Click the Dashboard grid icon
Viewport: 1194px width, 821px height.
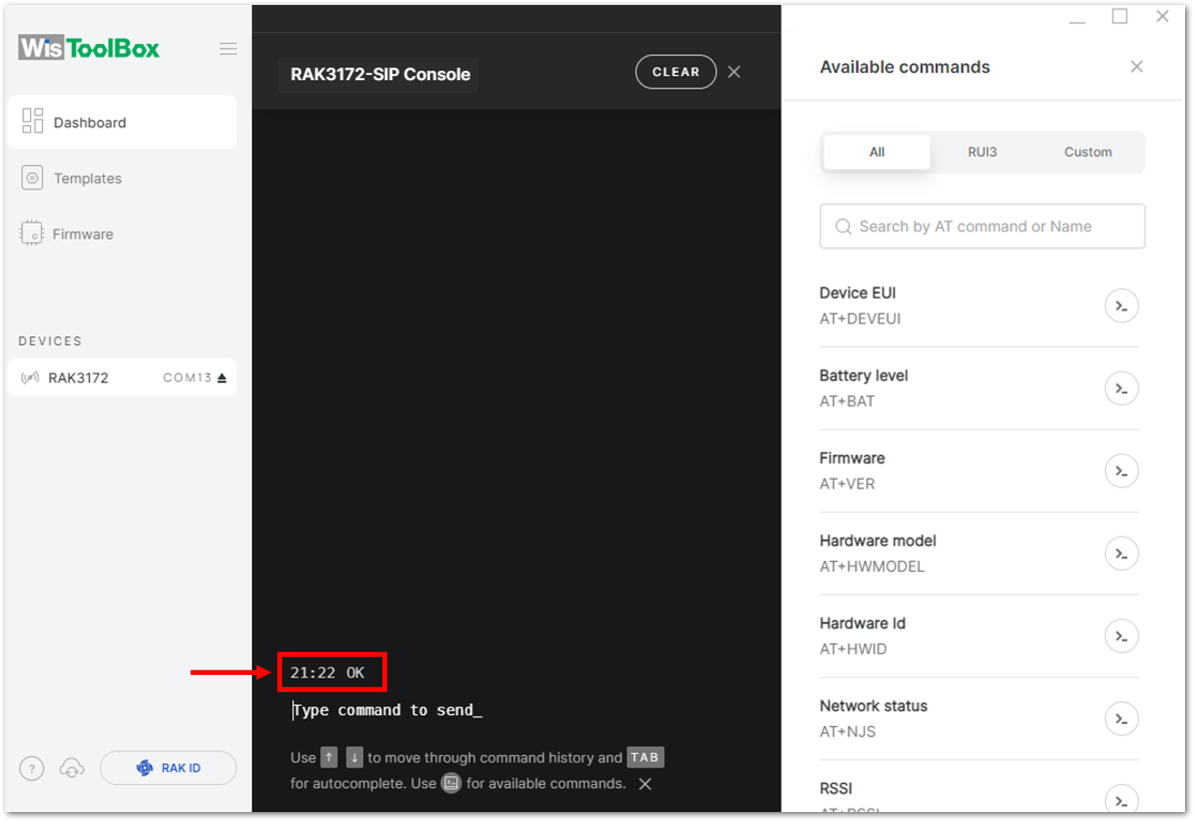tap(33, 121)
